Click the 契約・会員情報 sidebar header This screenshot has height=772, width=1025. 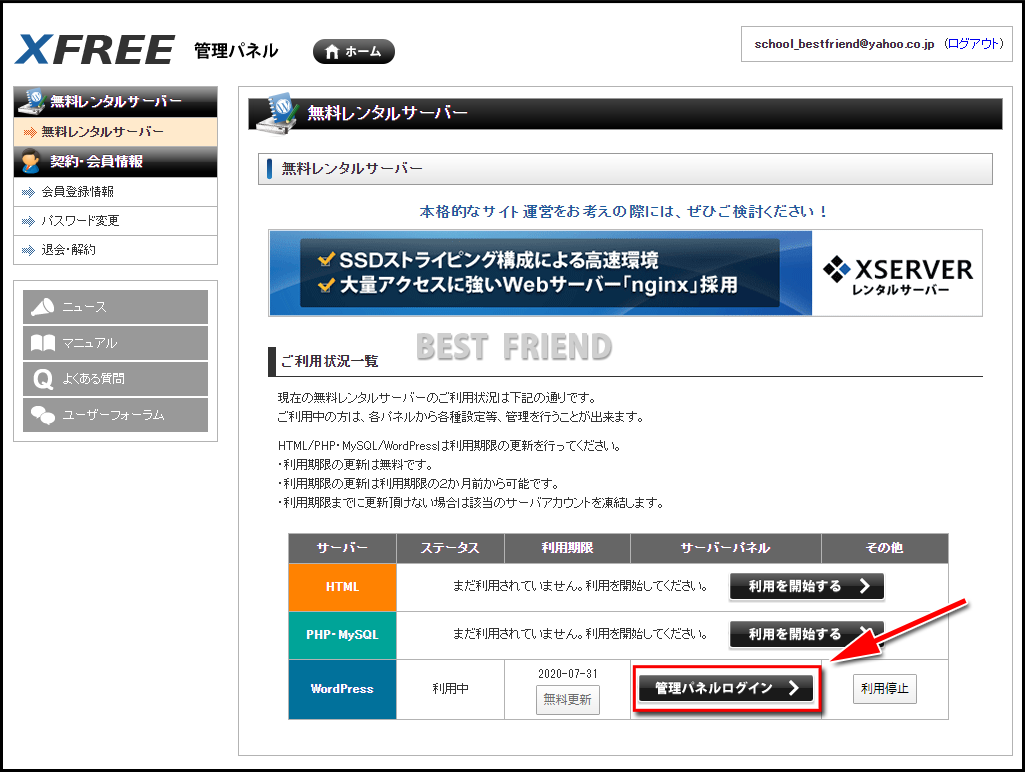click(116, 161)
